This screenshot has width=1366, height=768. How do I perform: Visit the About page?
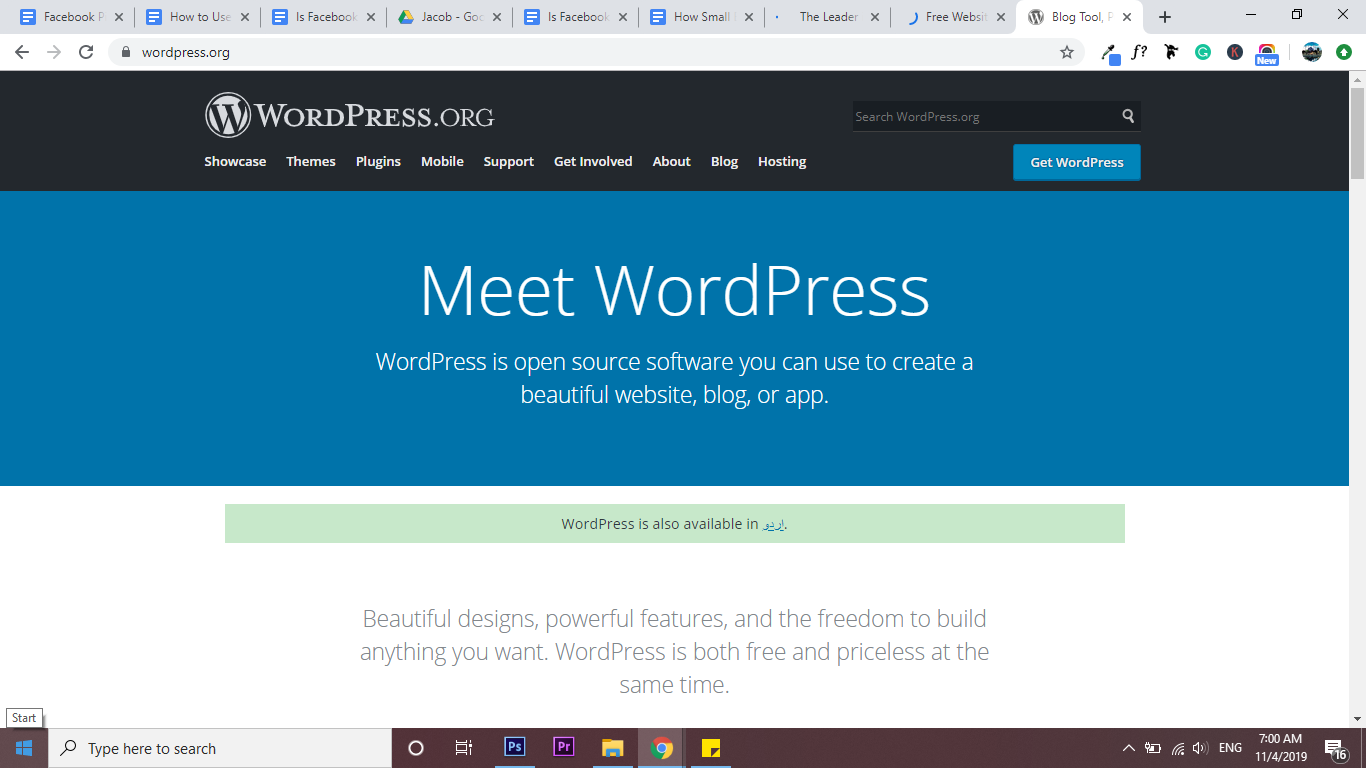coord(672,161)
